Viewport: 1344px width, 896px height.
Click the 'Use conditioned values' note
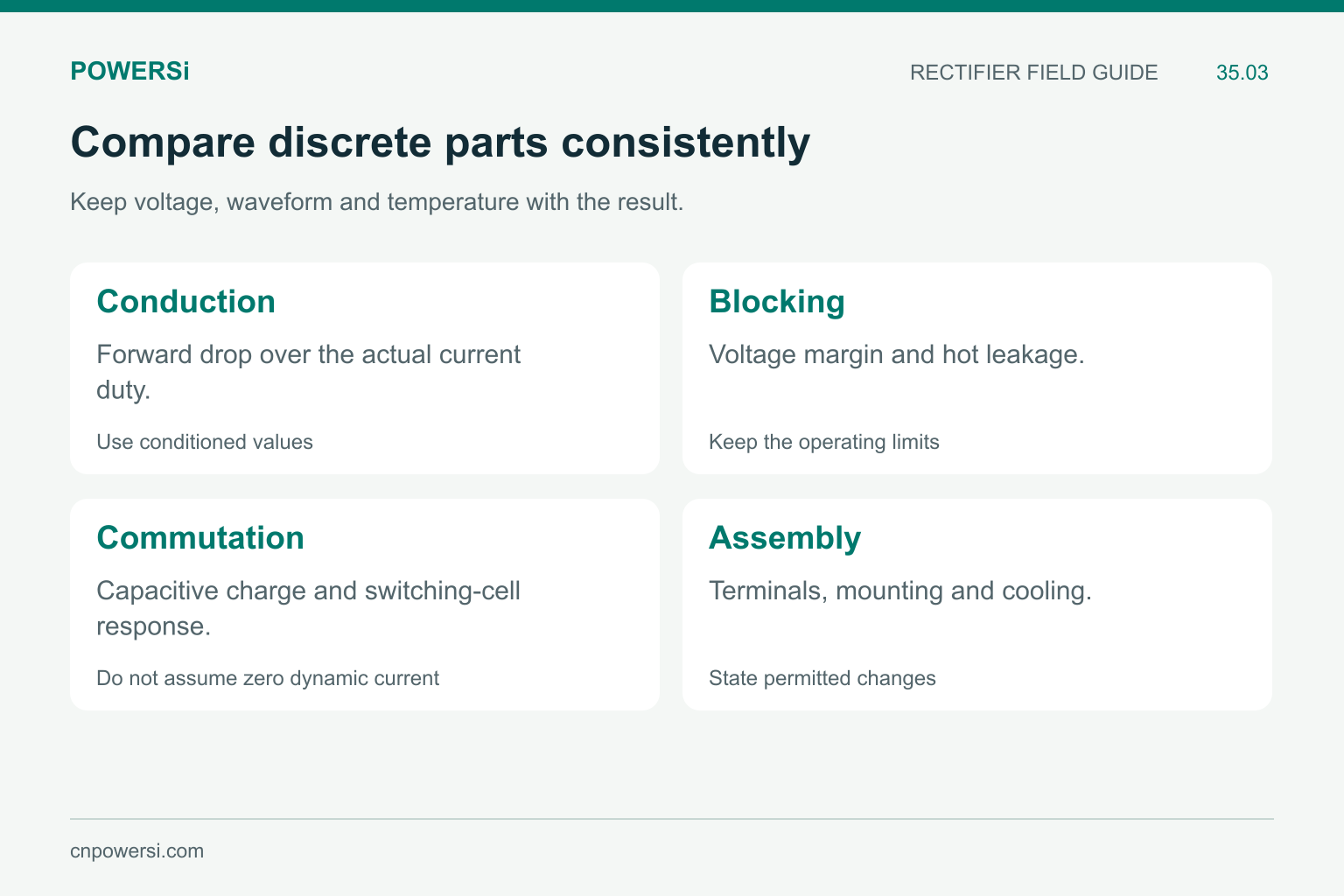coord(205,442)
